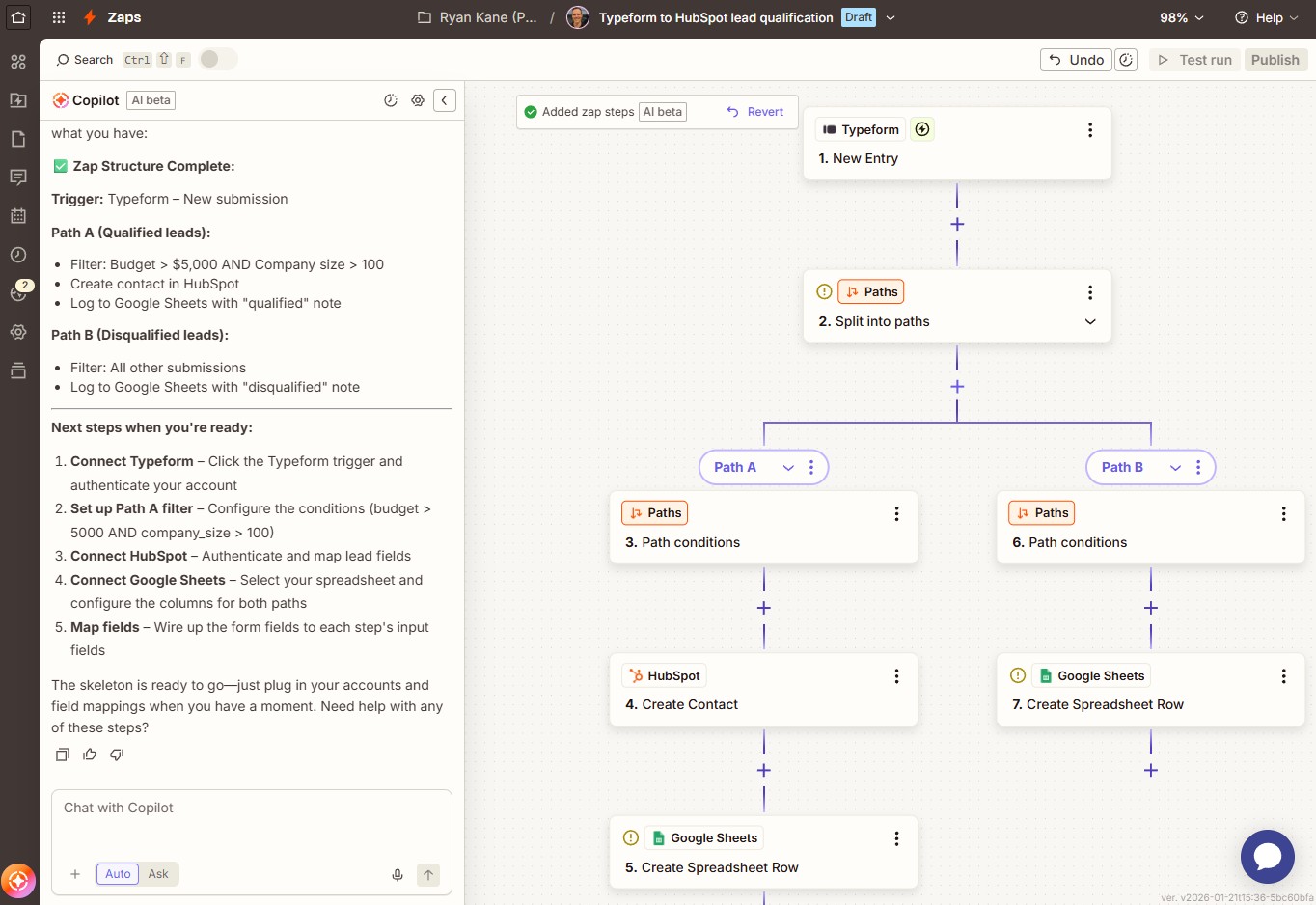1316x905 pixels.
Task: Open Copilot settings gear icon
Action: click(x=417, y=99)
